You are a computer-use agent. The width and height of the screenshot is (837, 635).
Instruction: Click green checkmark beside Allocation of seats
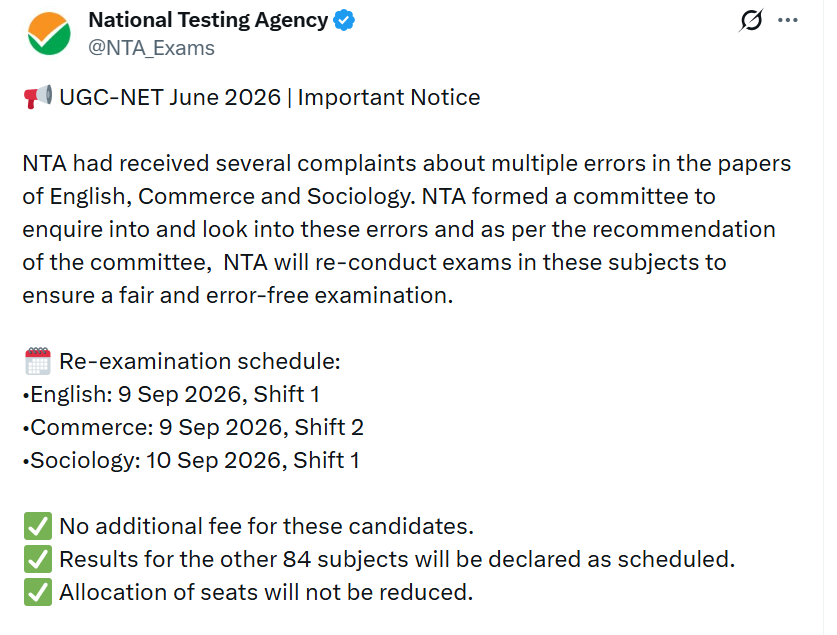tap(38, 592)
